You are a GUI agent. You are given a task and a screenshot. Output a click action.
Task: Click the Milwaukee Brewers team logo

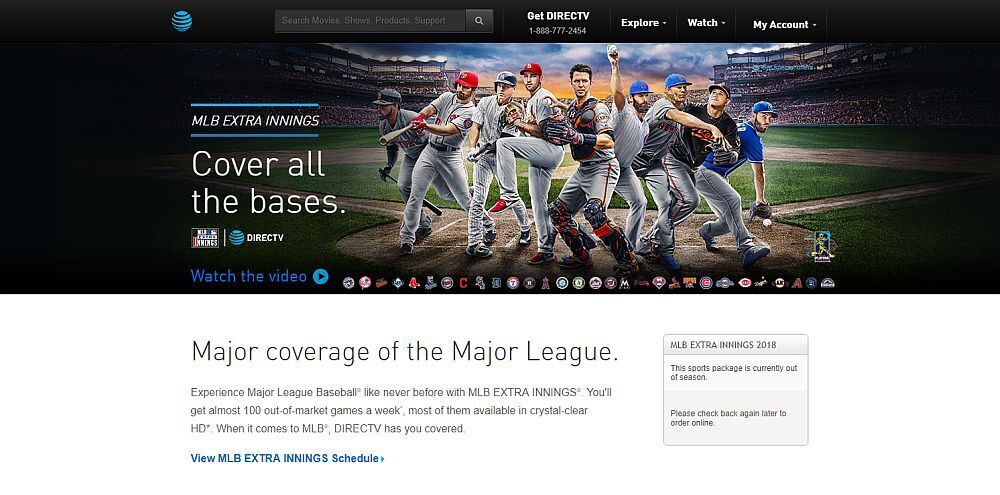tap(725, 283)
